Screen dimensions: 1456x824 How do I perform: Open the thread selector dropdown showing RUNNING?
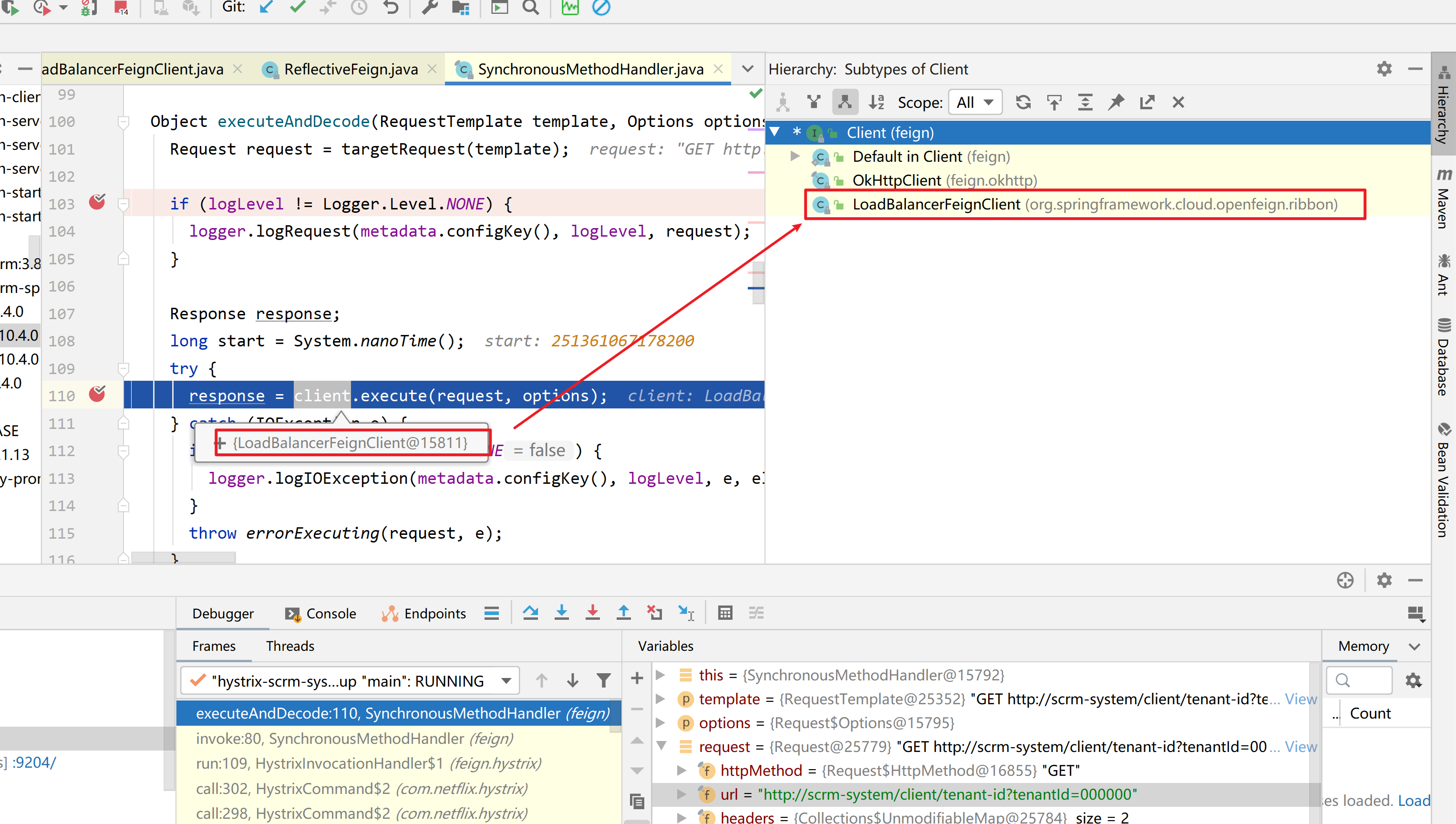pos(506,681)
